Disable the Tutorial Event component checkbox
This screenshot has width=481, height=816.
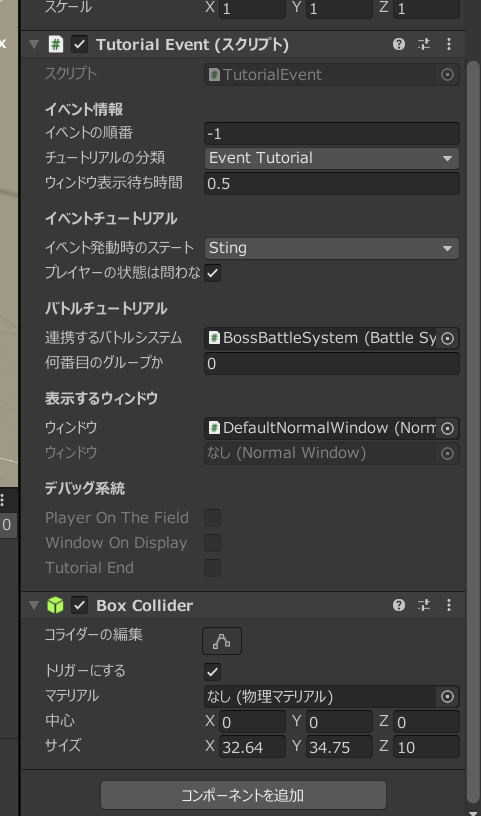(80, 45)
